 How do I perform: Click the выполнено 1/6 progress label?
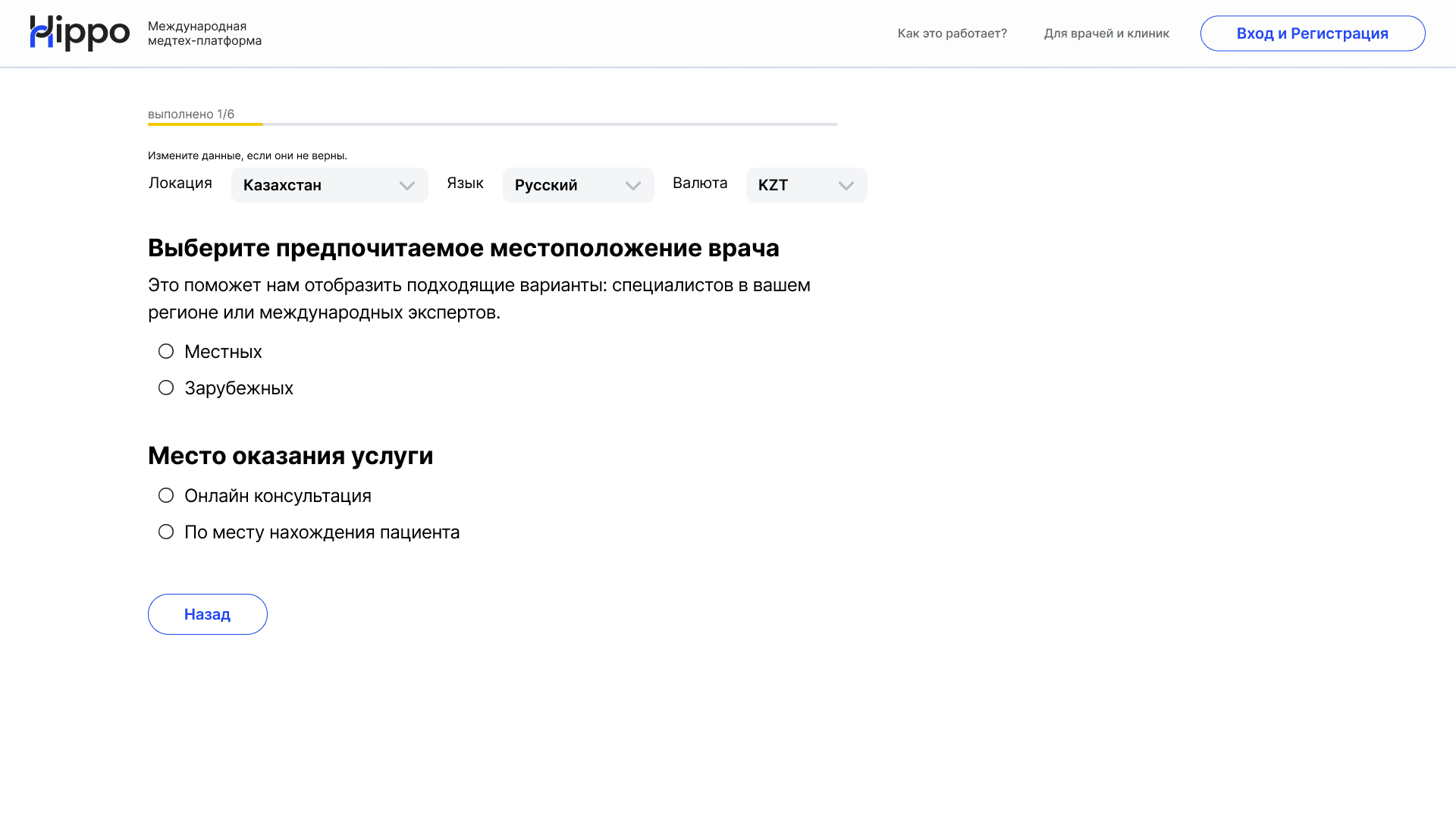(x=190, y=114)
